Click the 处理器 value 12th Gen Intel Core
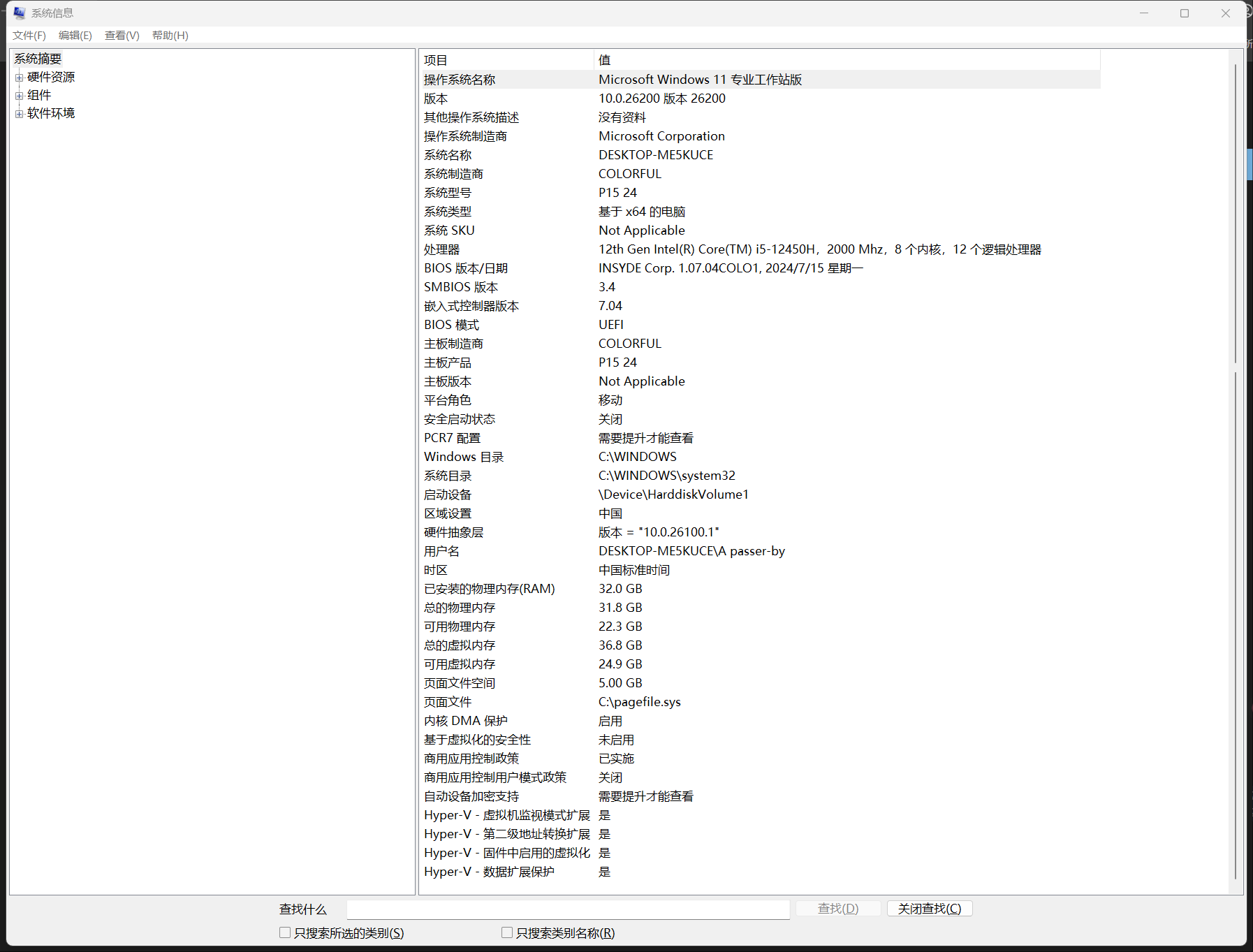 (820, 249)
